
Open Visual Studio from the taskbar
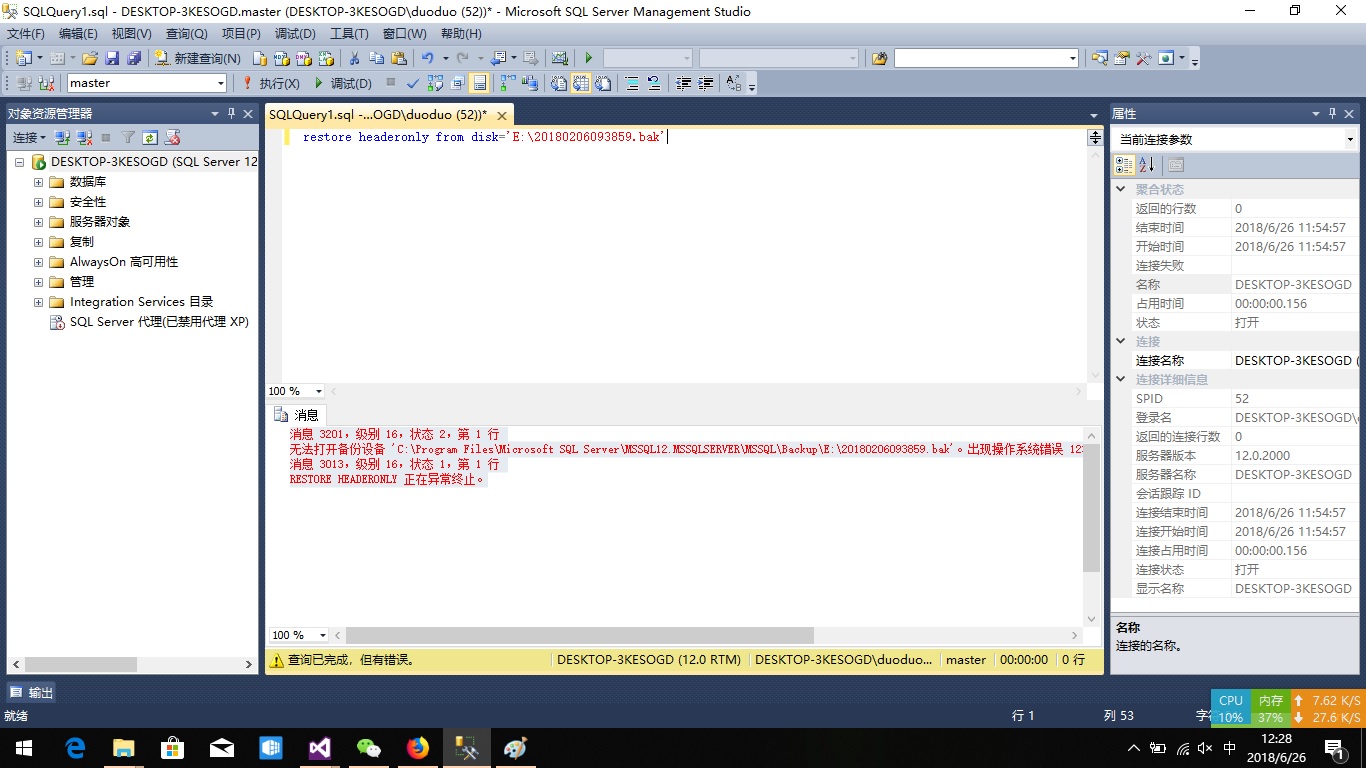[319, 747]
